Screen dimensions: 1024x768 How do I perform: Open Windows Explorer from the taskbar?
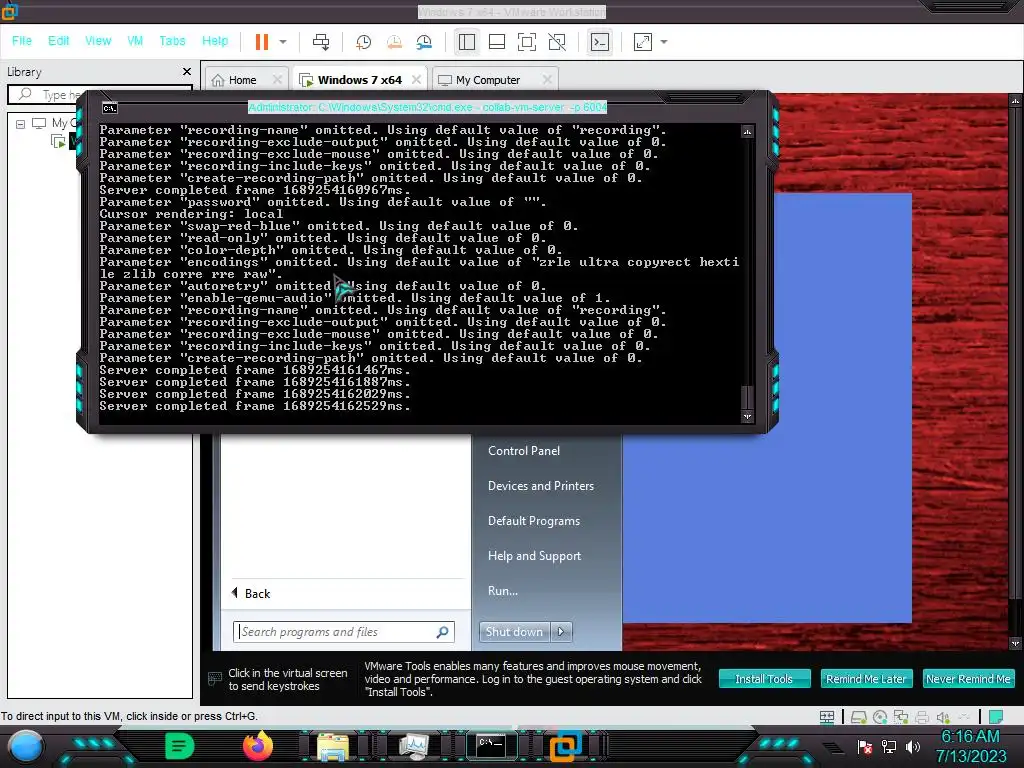[x=333, y=746]
